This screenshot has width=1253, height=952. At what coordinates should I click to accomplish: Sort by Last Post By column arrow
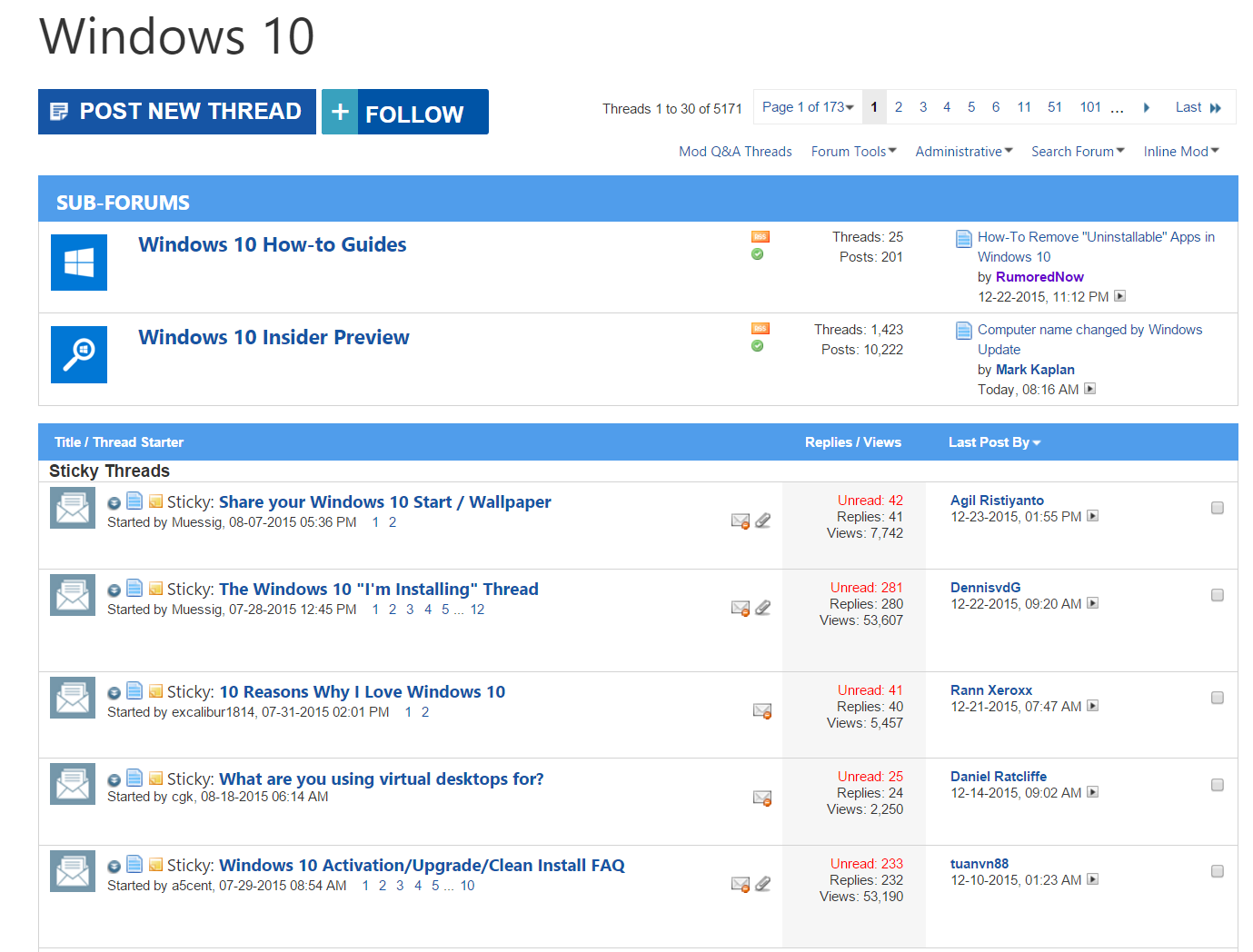pyautogui.click(x=1037, y=443)
